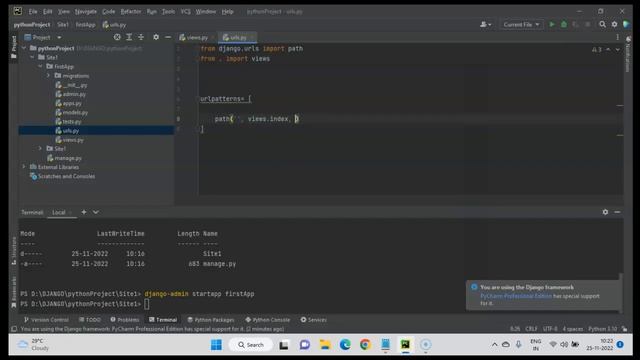Click the warnings indicator in editor corner
Image resolution: width=640 pixels, height=360 pixels.
pos(597,49)
